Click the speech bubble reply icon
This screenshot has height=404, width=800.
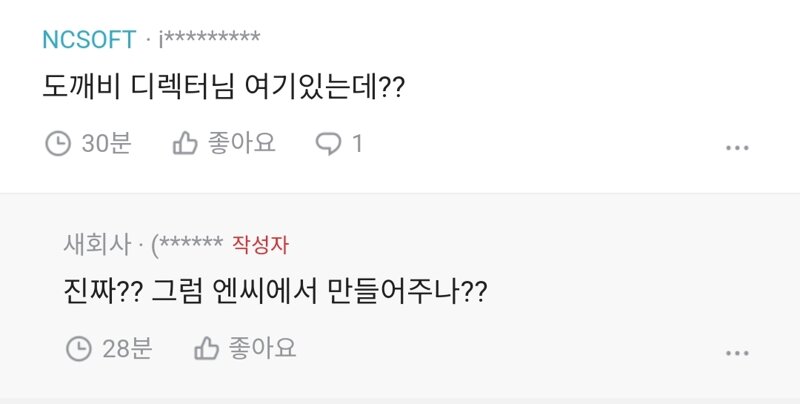(328, 144)
